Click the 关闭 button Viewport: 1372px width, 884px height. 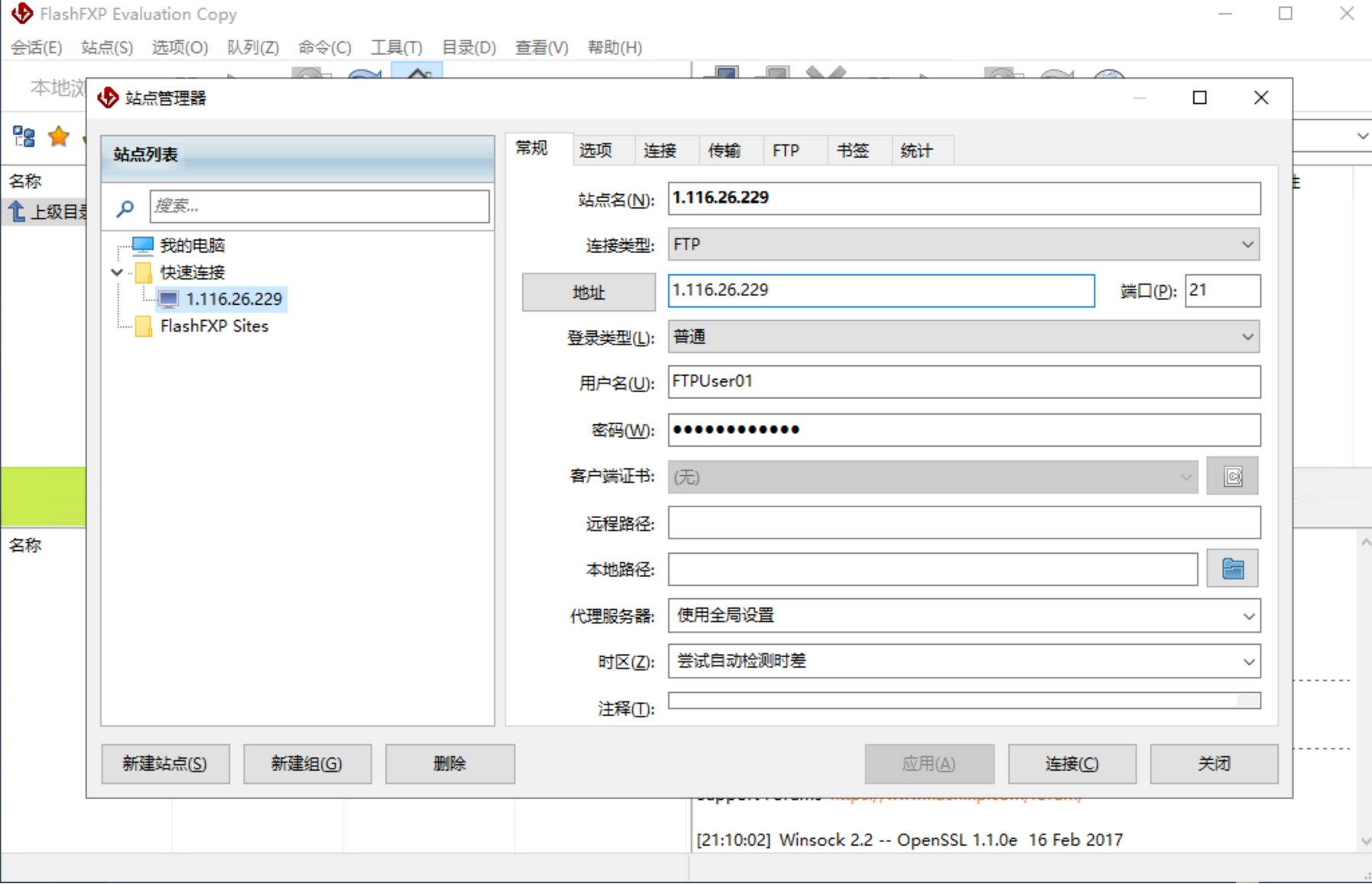1214,763
